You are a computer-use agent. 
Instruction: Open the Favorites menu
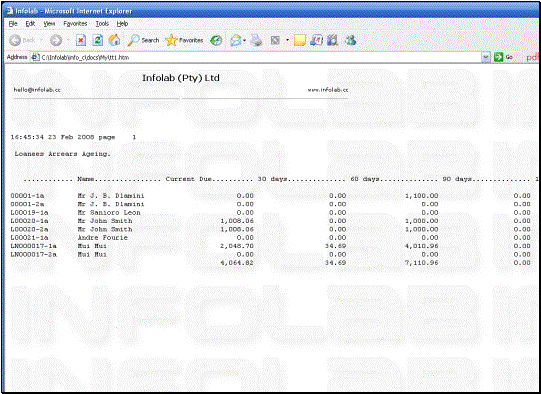click(x=75, y=24)
